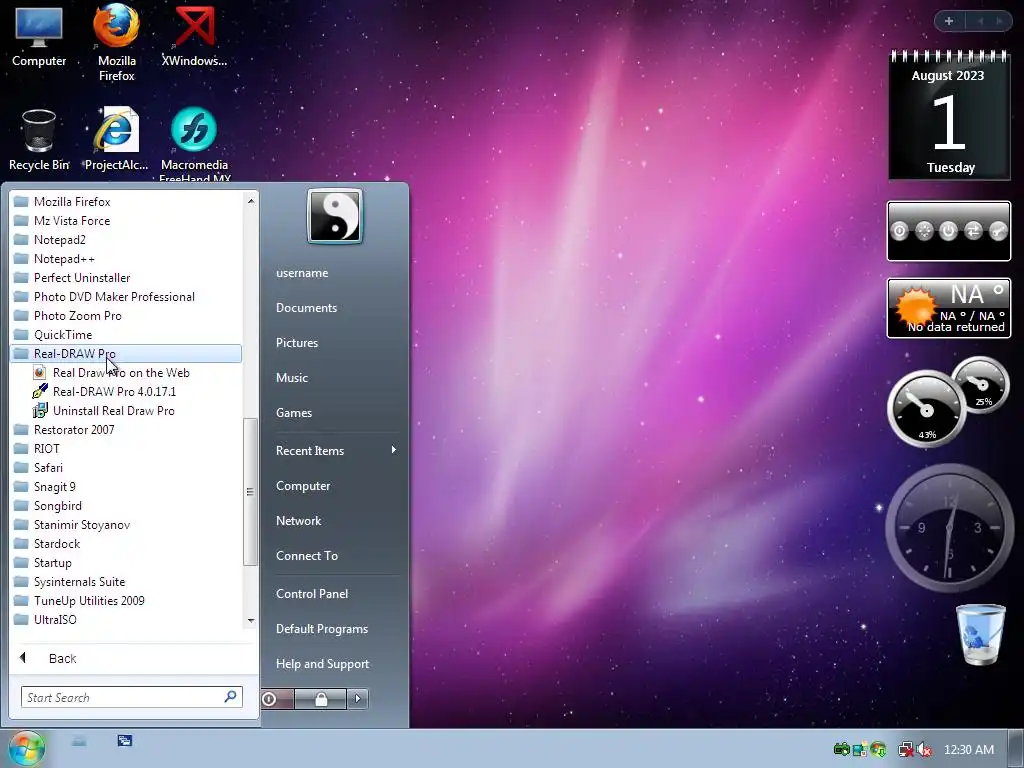Screen dimensions: 1024x768
Task: Open the sidebar recycle bin gadget
Action: (980, 634)
